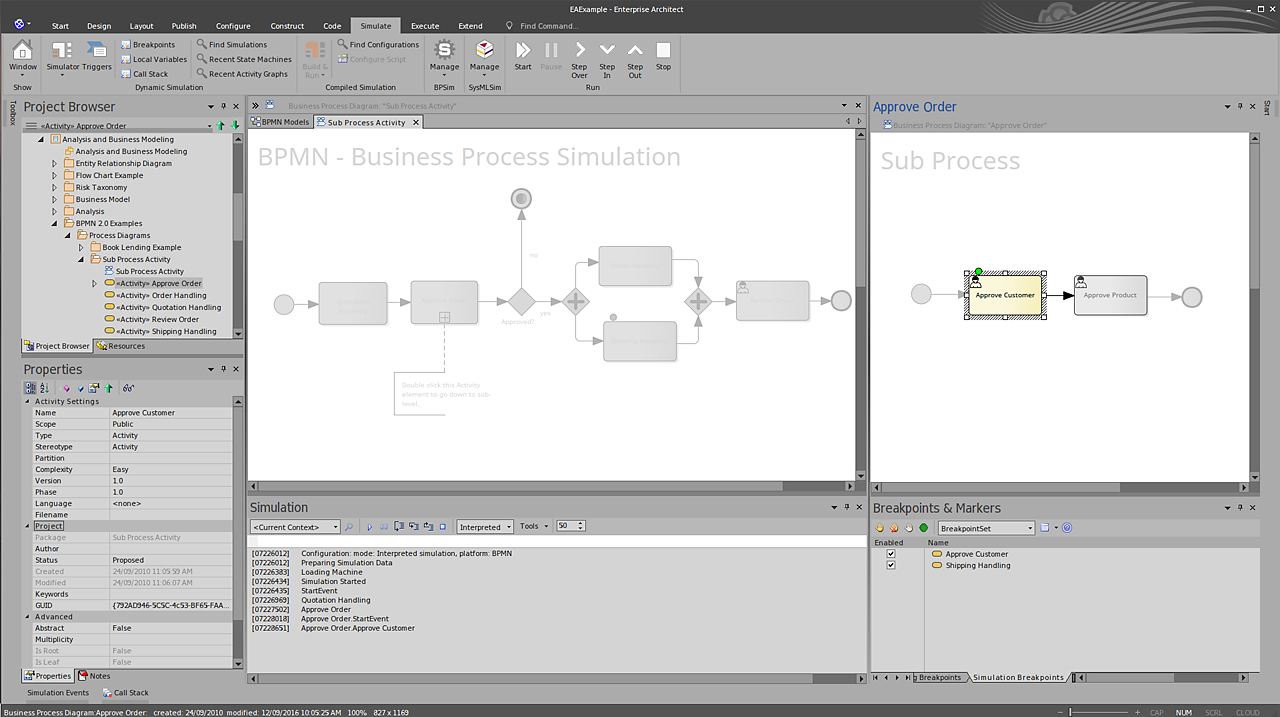
Task: Click the Find Command search field
Action: [548, 26]
